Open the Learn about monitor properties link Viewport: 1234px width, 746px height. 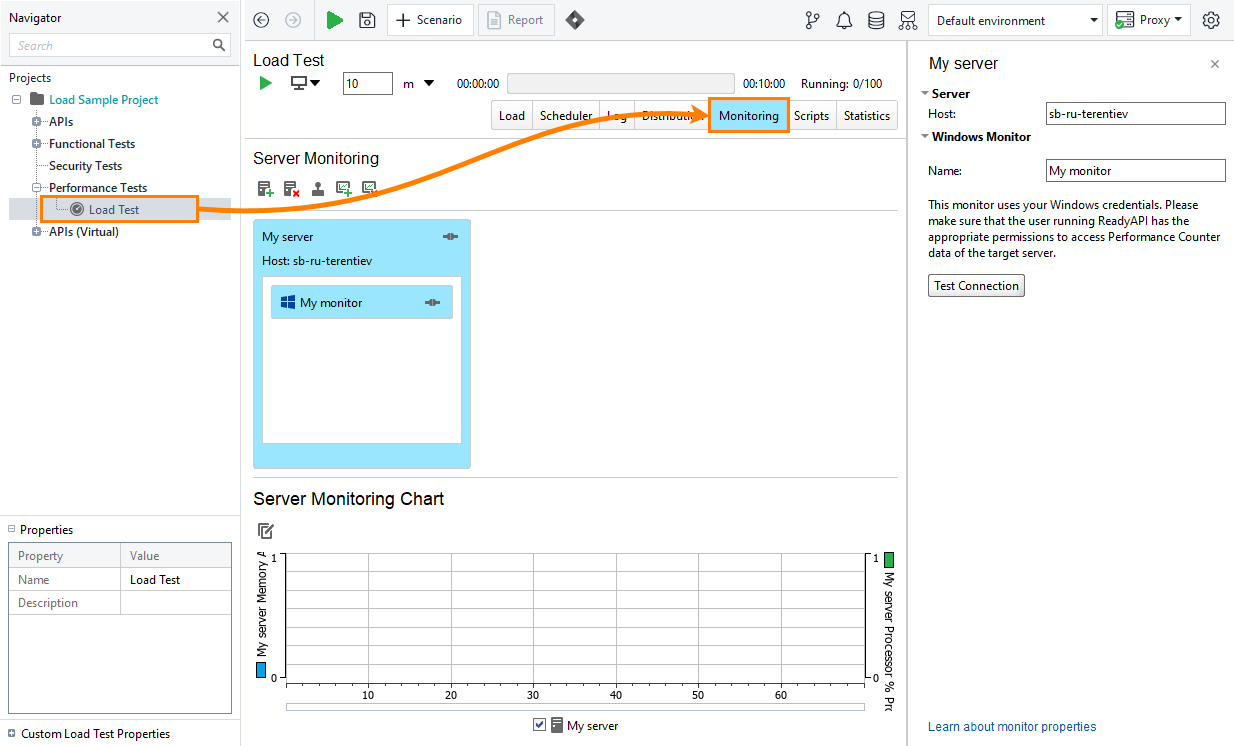(1012, 727)
